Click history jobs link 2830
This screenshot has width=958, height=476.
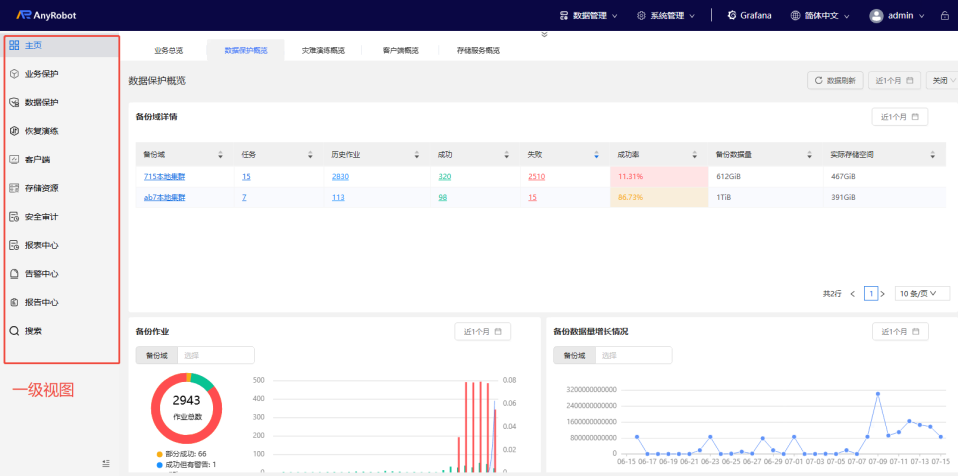tap(340, 177)
